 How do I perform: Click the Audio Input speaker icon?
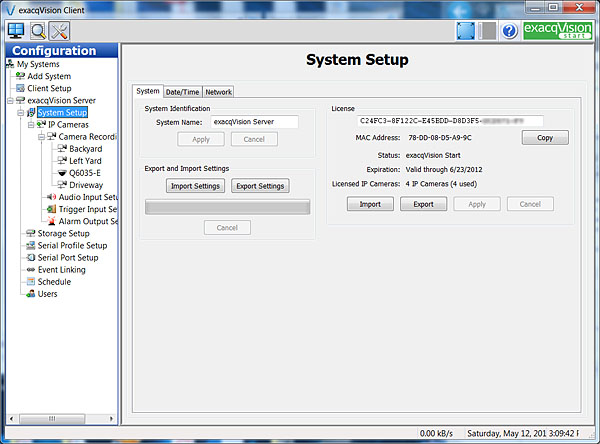(x=51, y=197)
